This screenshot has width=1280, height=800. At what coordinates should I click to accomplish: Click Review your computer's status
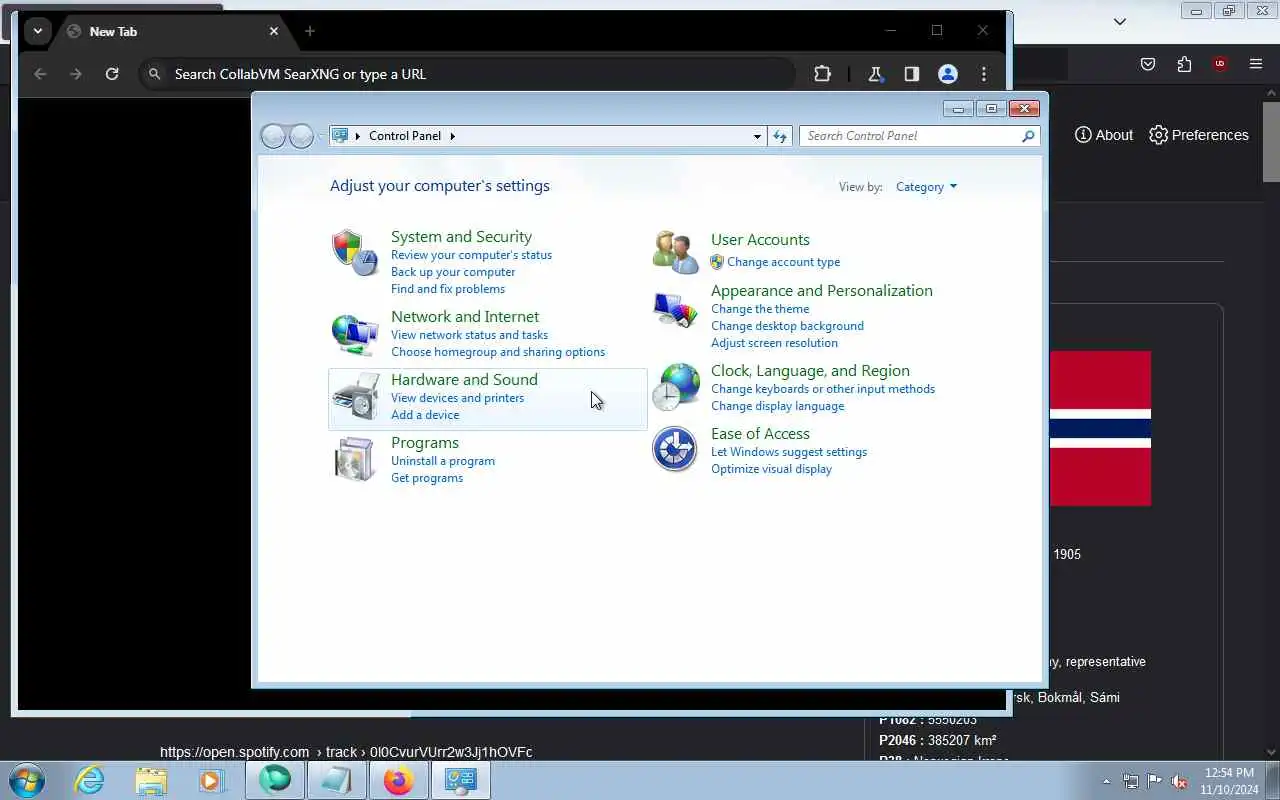pyautogui.click(x=471, y=255)
